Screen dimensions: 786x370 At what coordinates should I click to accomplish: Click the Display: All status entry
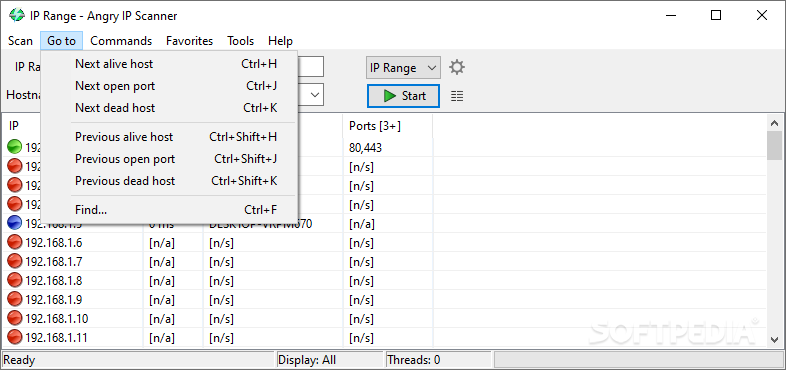click(x=307, y=360)
